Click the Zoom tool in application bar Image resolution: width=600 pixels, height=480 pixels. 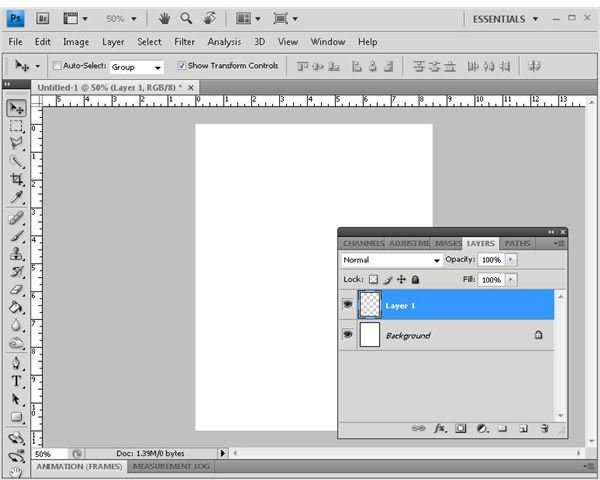186,18
